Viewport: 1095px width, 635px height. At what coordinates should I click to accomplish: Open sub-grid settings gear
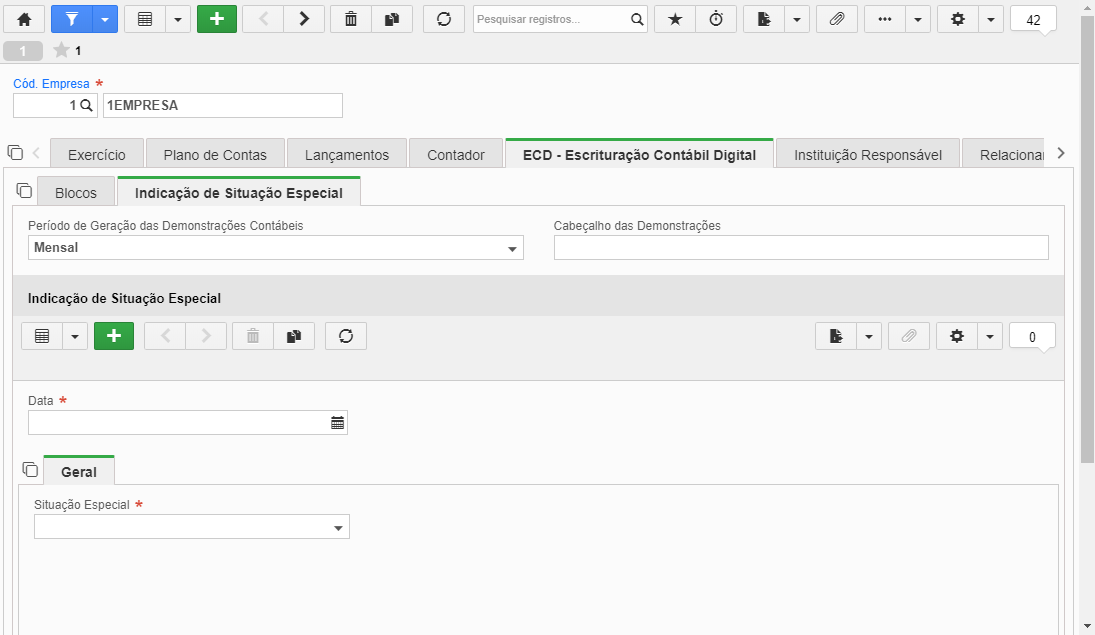click(x=957, y=336)
